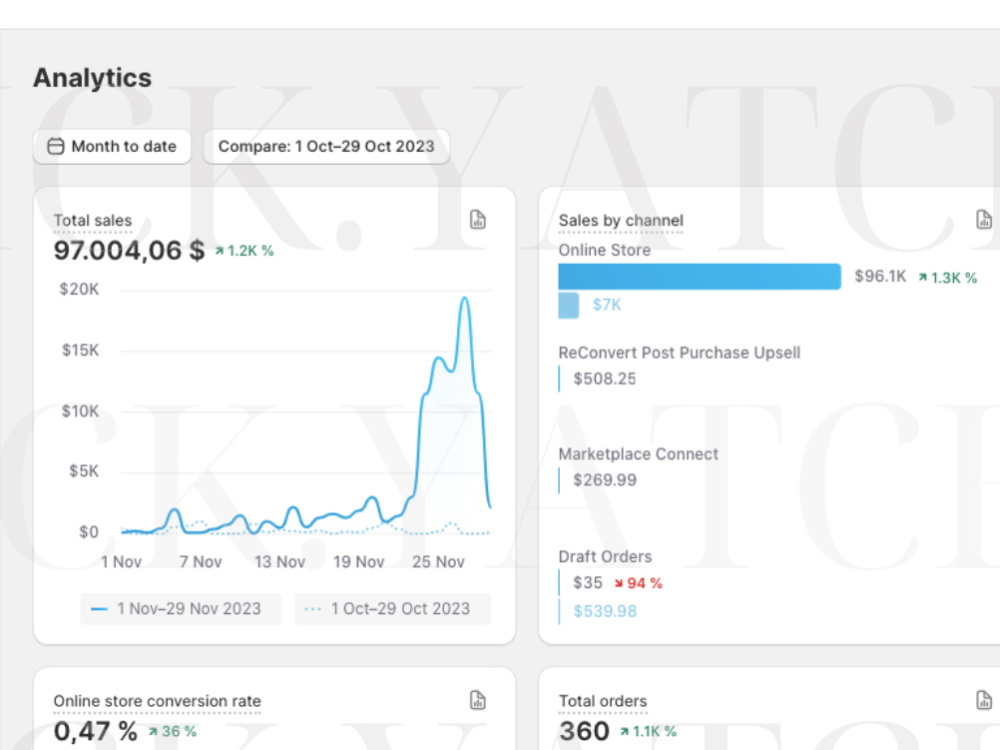The width and height of the screenshot is (1000, 750).
Task: Click the $539.98 Draft Orders comparison value
Action: [x=605, y=612]
